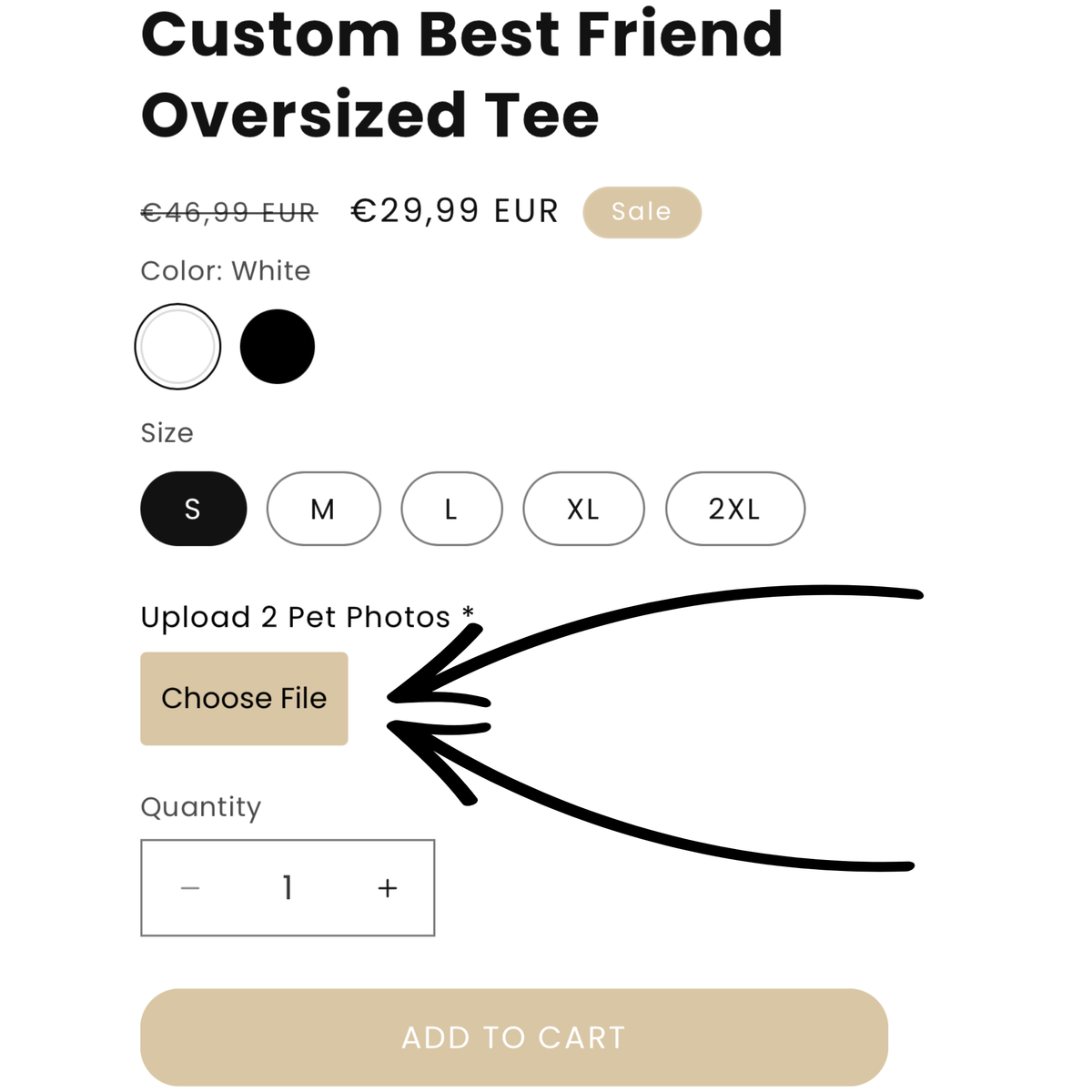The image size is (1092, 1092).
Task: Increase quantity with the plus icon
Action: tap(388, 888)
